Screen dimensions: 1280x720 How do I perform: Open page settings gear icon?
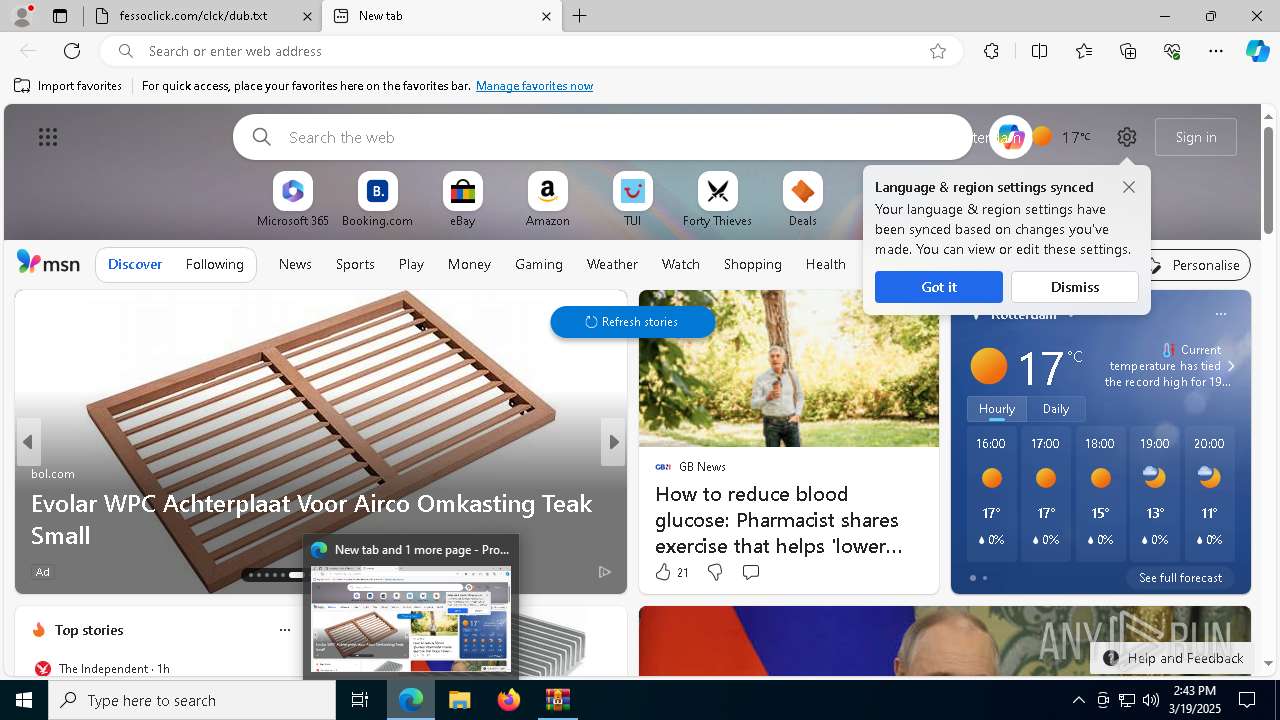(1127, 137)
